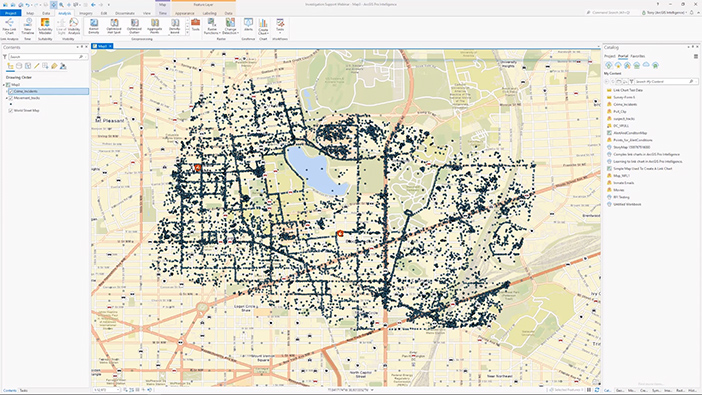Screen dimensions: 702x395
Task: Select the My Organization portal icon
Action: [x=637, y=65]
